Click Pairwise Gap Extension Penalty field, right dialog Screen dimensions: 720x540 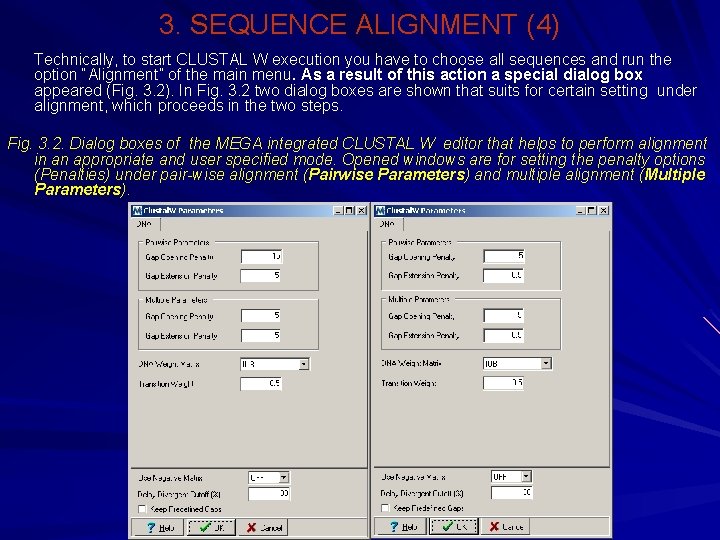coord(503,276)
